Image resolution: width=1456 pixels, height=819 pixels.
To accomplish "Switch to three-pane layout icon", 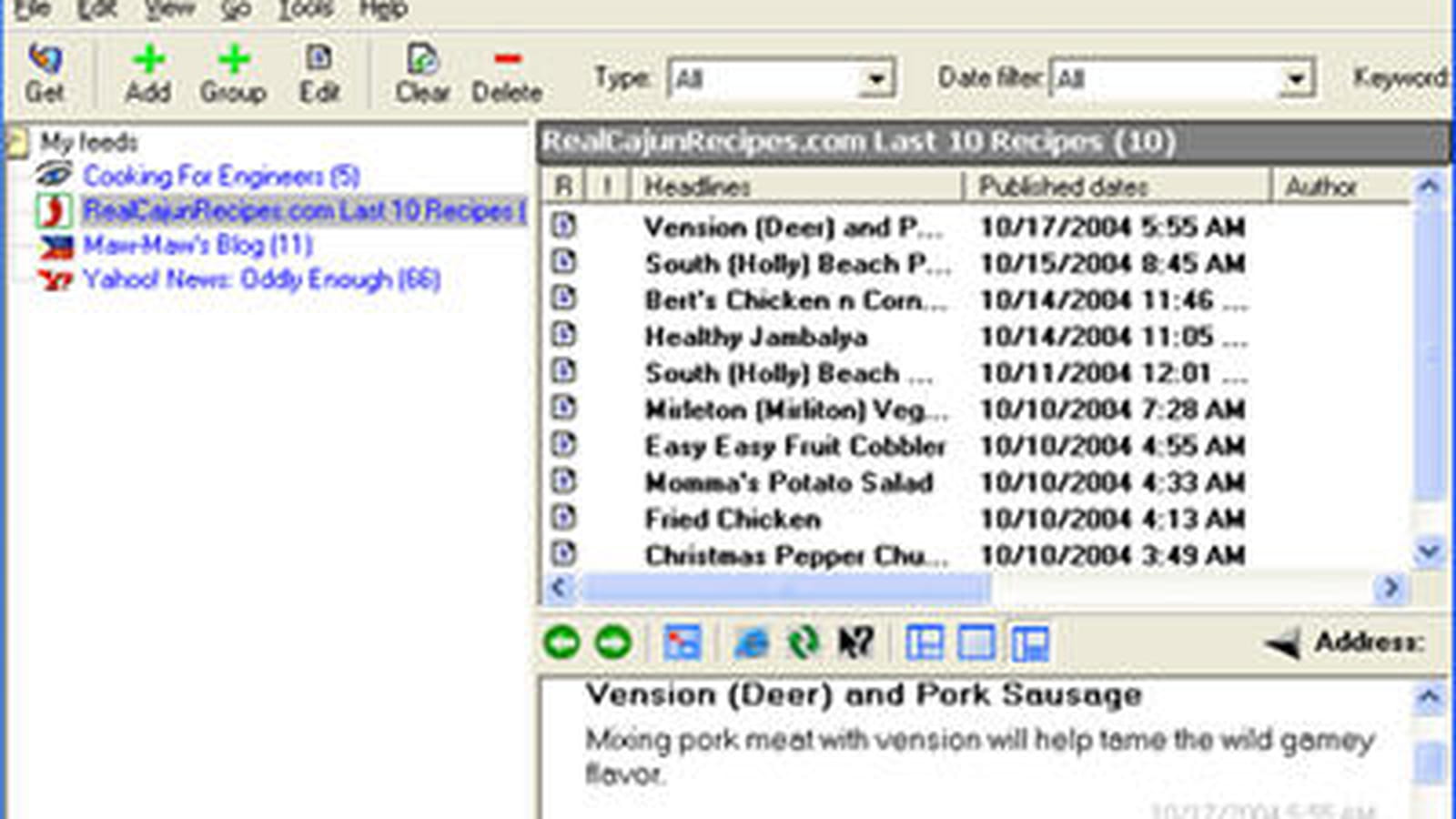I will [x=925, y=642].
